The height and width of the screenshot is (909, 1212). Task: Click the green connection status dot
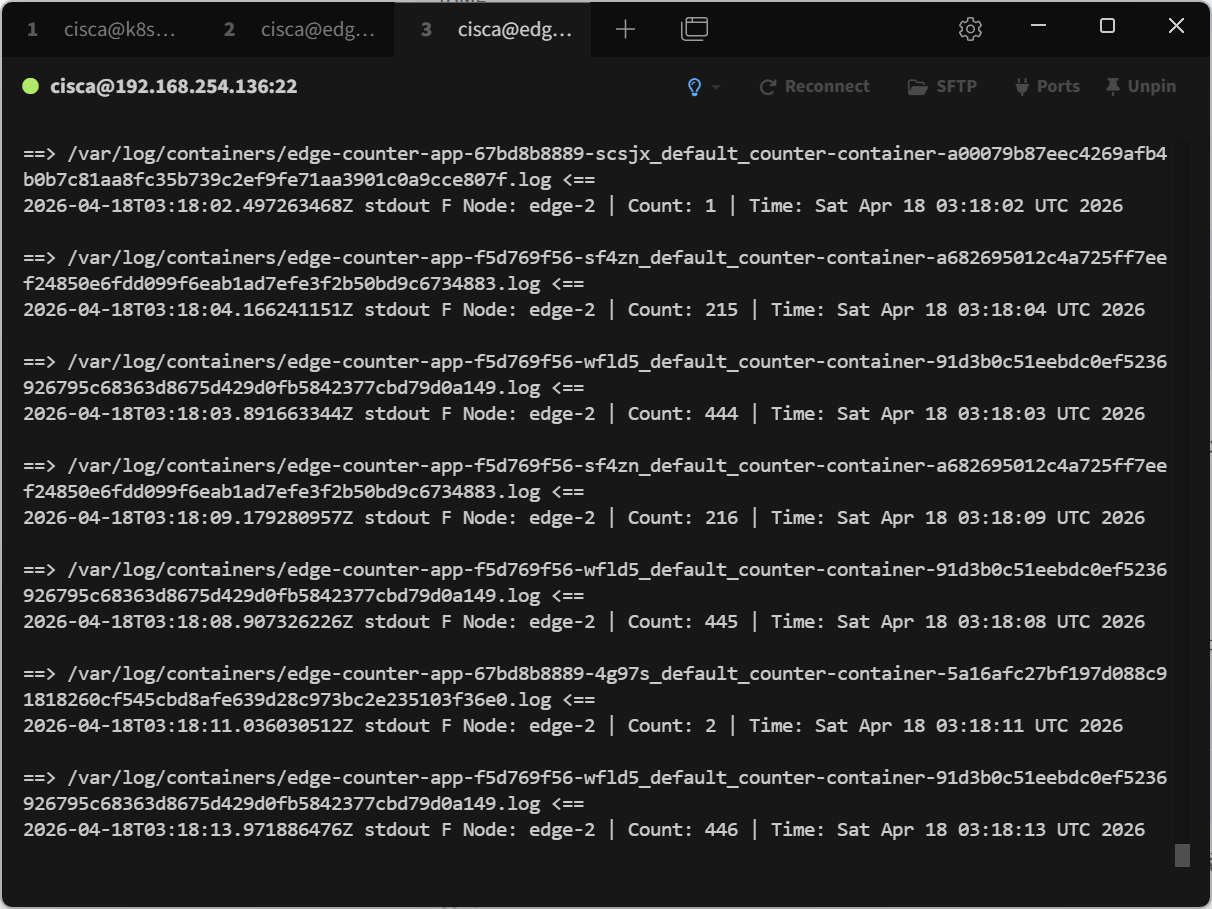point(31,87)
